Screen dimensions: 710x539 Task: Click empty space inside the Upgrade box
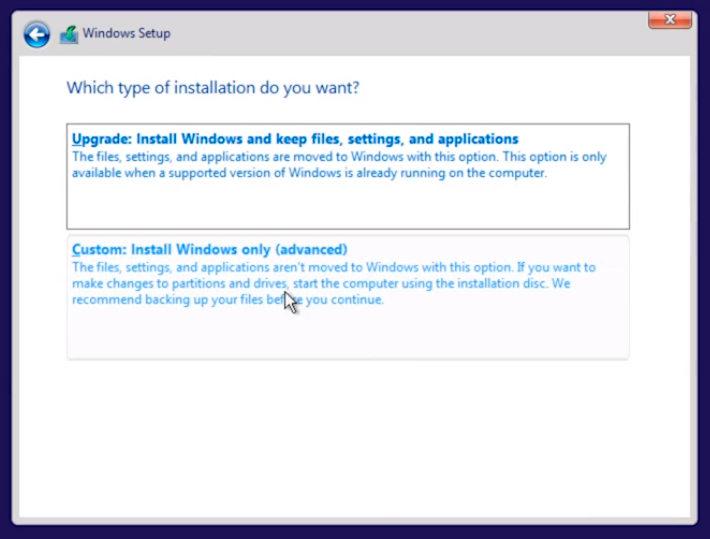pyautogui.click(x=347, y=207)
